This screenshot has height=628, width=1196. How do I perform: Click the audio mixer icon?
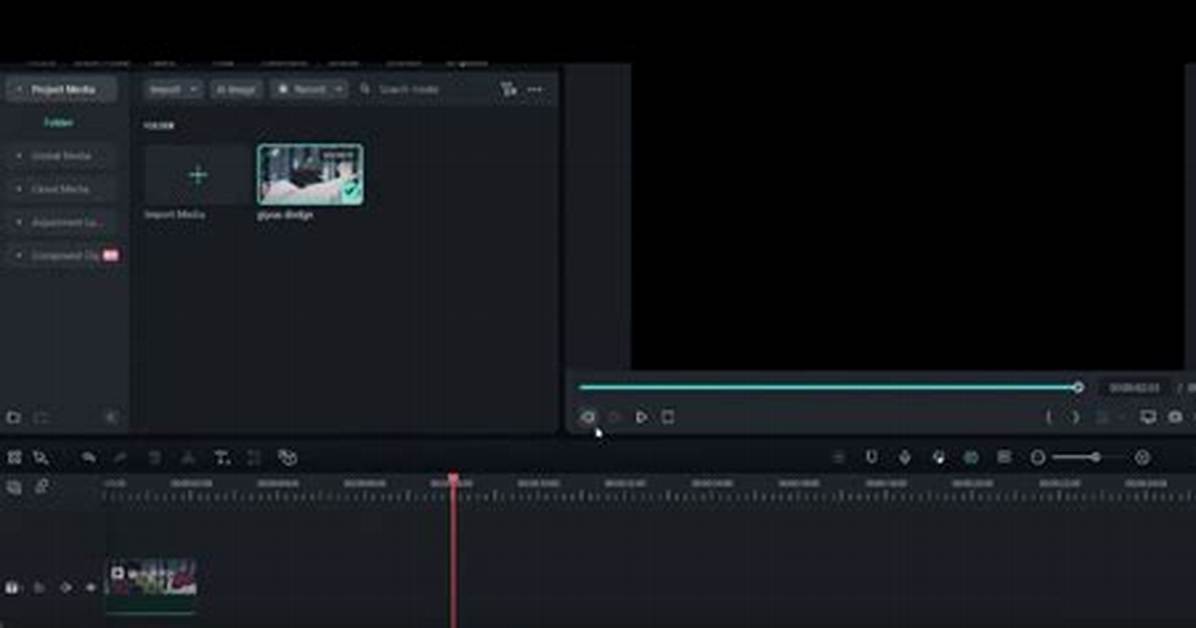point(939,457)
